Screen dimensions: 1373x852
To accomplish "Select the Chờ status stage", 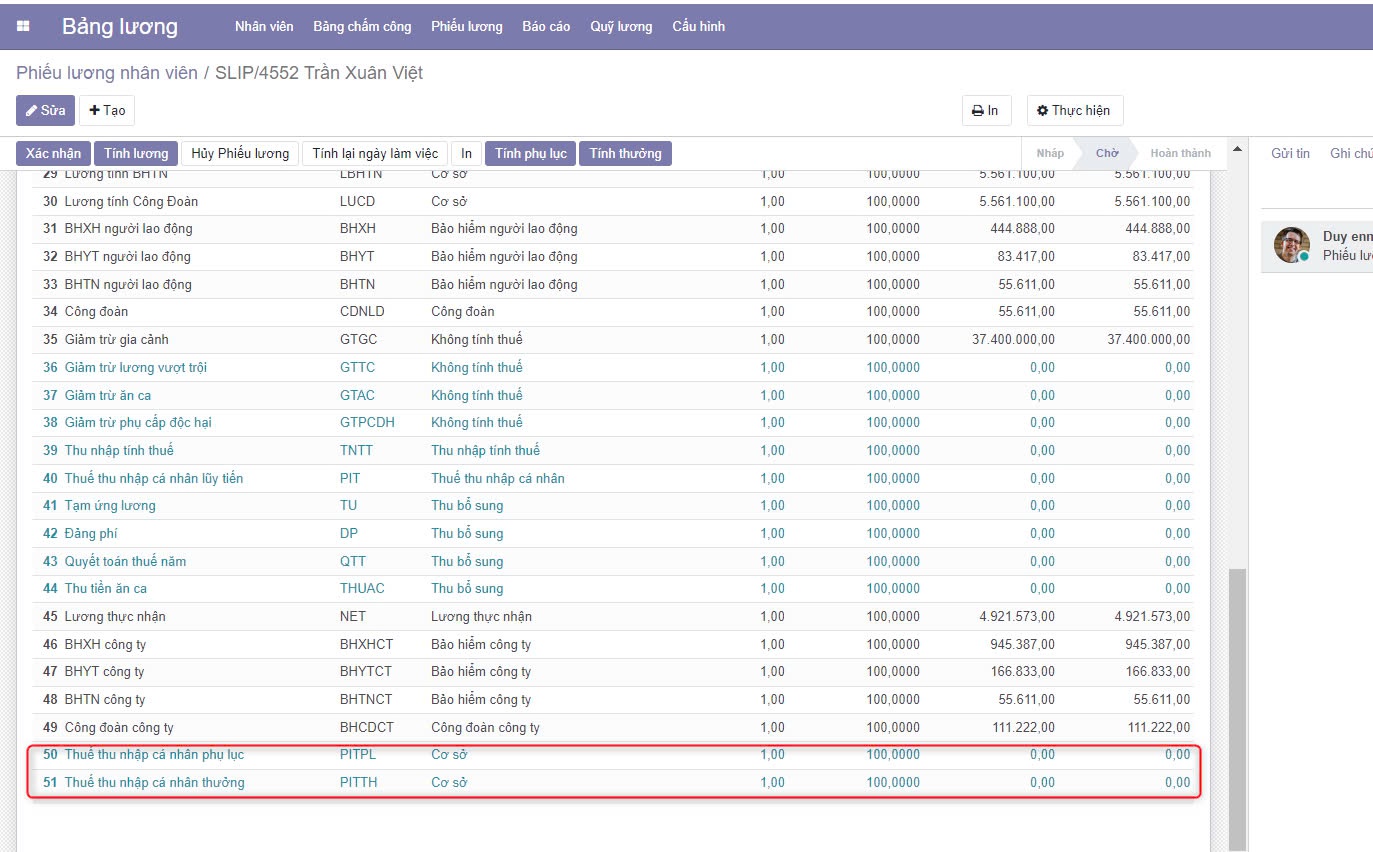I will (x=1106, y=153).
